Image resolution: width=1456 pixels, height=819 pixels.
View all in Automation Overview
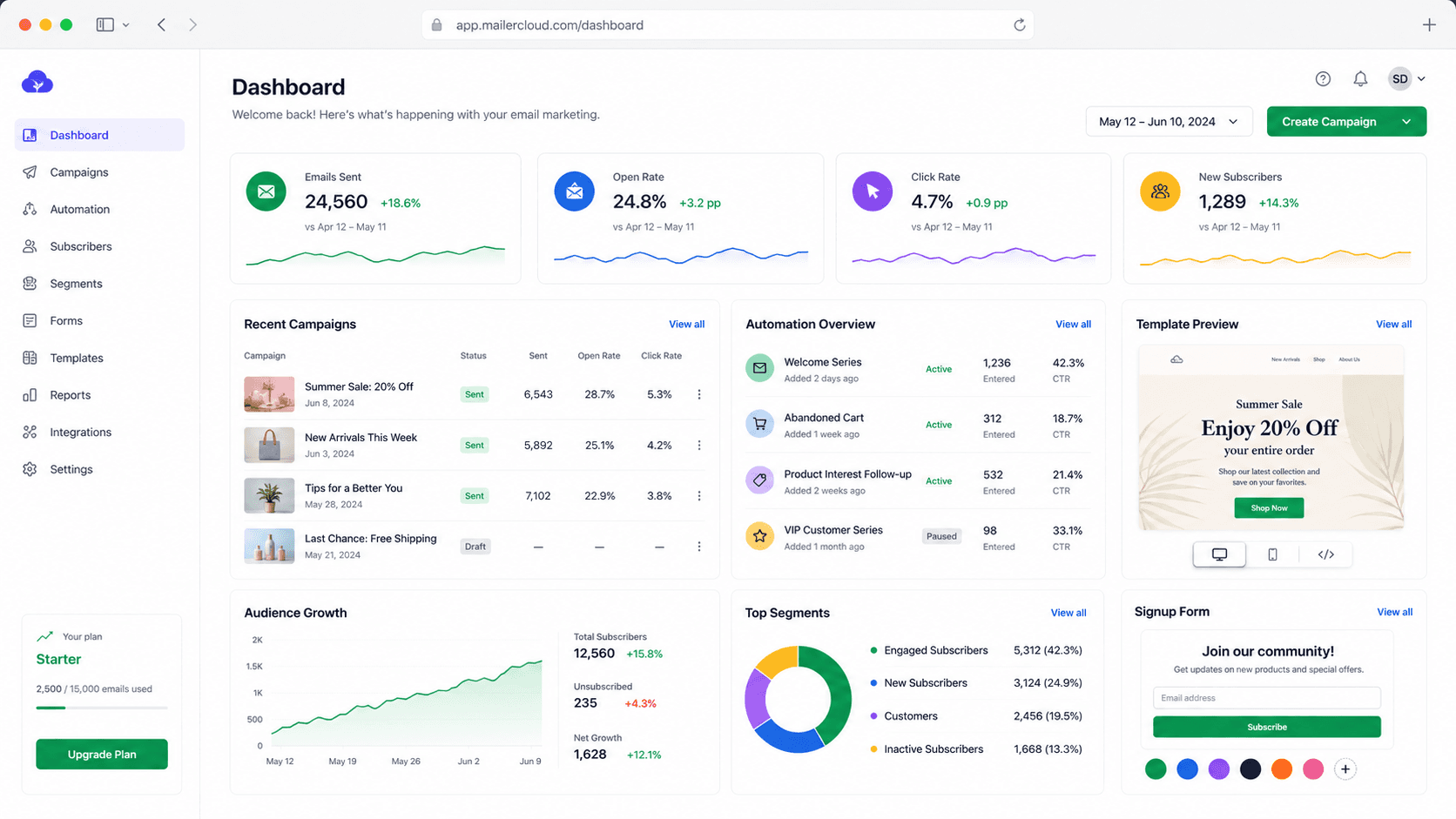(x=1073, y=324)
